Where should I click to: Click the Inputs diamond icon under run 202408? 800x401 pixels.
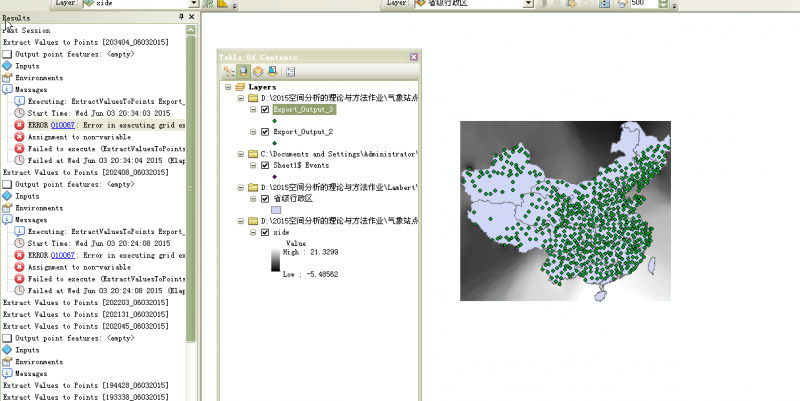7,196
